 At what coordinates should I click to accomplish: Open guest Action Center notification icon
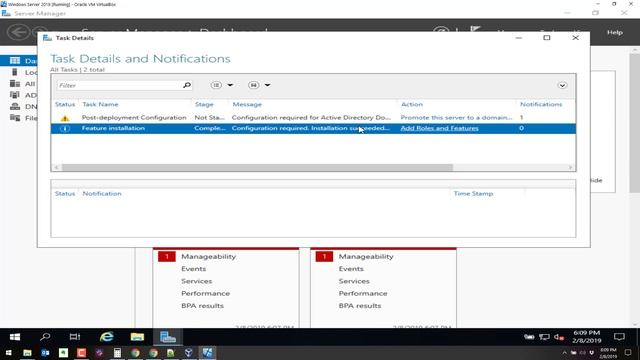(619, 337)
